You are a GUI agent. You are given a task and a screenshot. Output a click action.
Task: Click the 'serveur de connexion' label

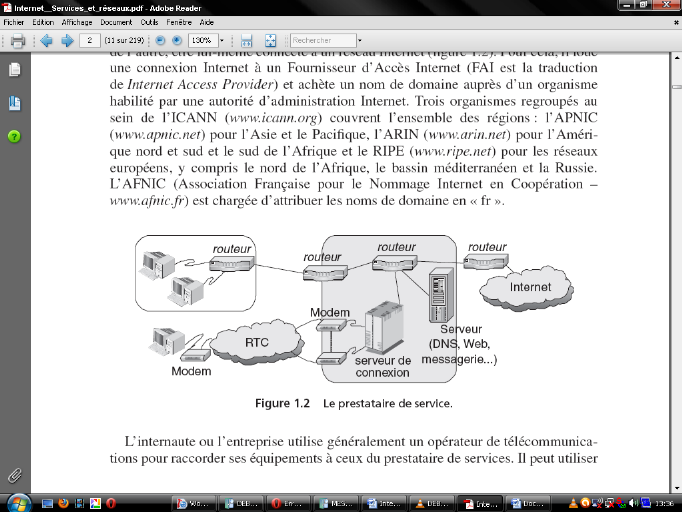pos(382,367)
